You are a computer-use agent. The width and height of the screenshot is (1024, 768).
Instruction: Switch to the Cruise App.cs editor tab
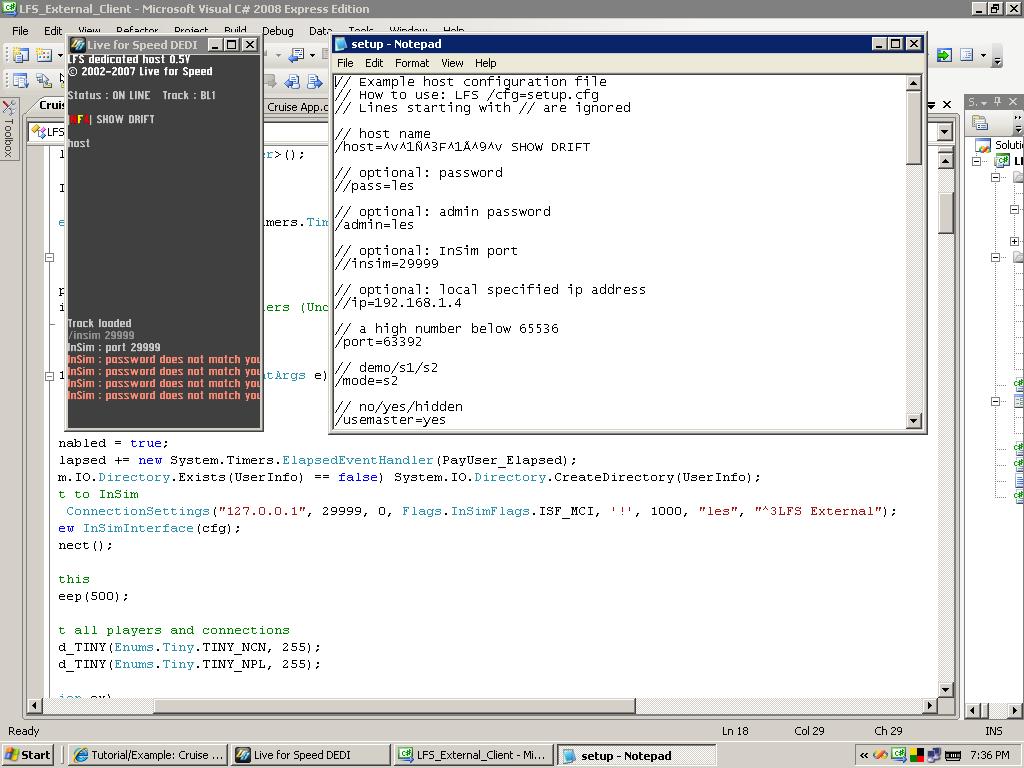click(x=297, y=106)
